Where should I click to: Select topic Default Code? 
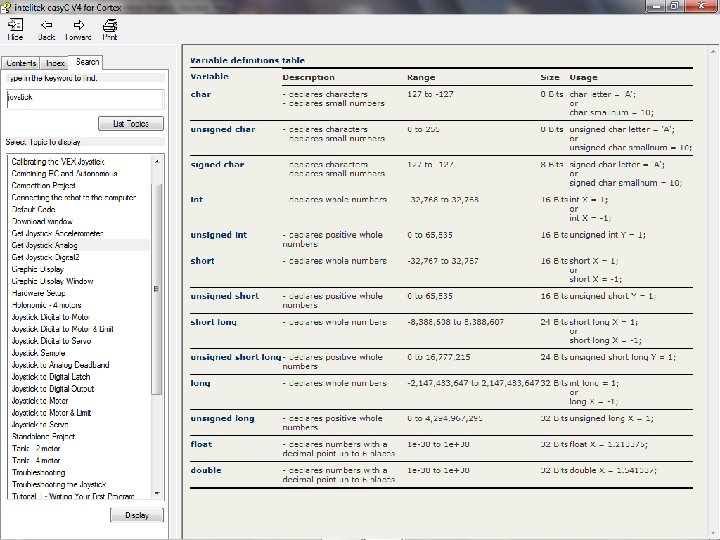coord(34,209)
